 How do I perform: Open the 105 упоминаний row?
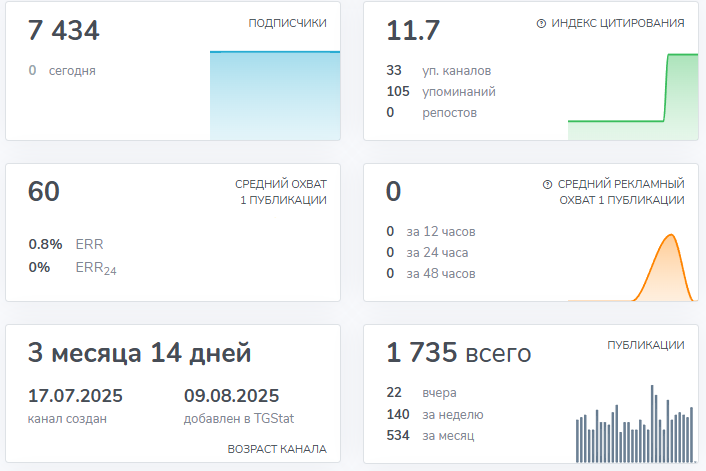[x=440, y=92]
